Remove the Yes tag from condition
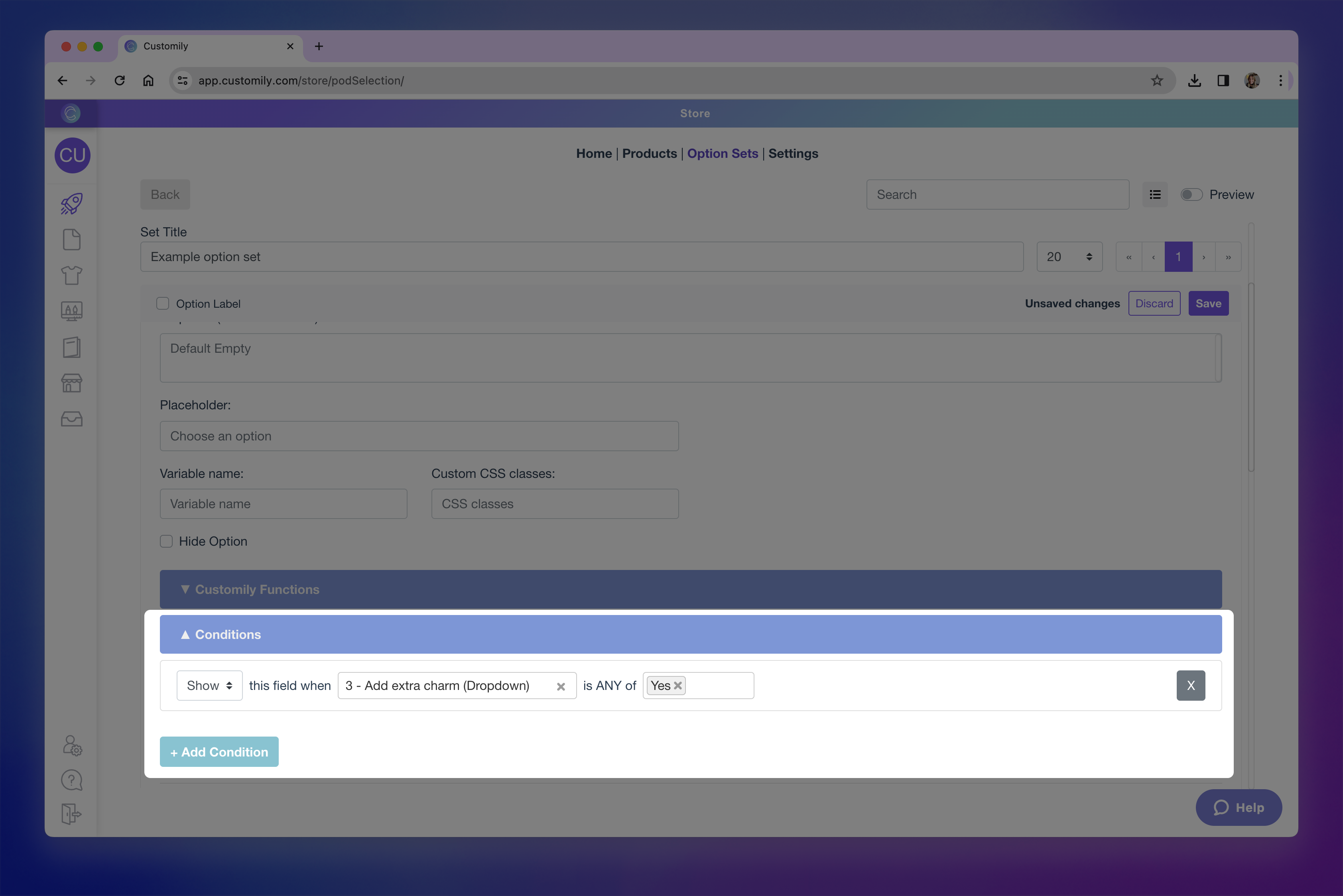1343x896 pixels. tap(677, 685)
